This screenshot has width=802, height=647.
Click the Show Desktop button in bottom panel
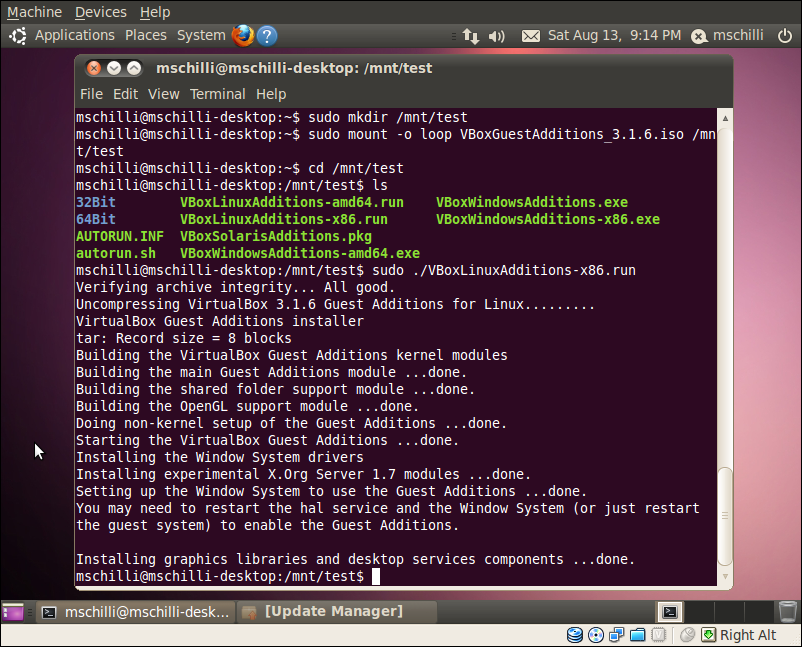(x=13, y=612)
